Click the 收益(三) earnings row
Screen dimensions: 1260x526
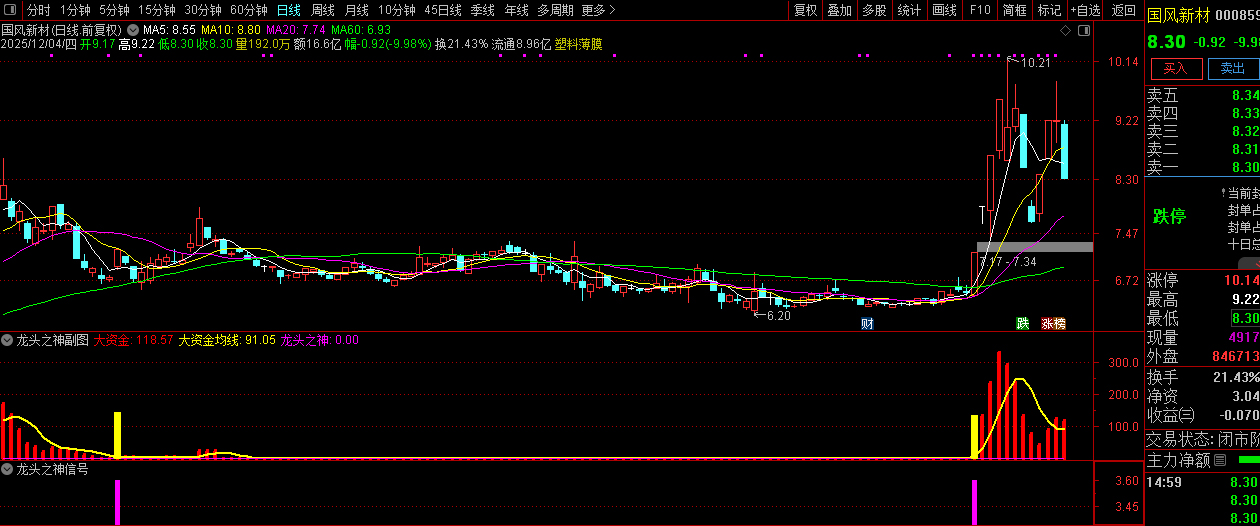tap(1203, 416)
